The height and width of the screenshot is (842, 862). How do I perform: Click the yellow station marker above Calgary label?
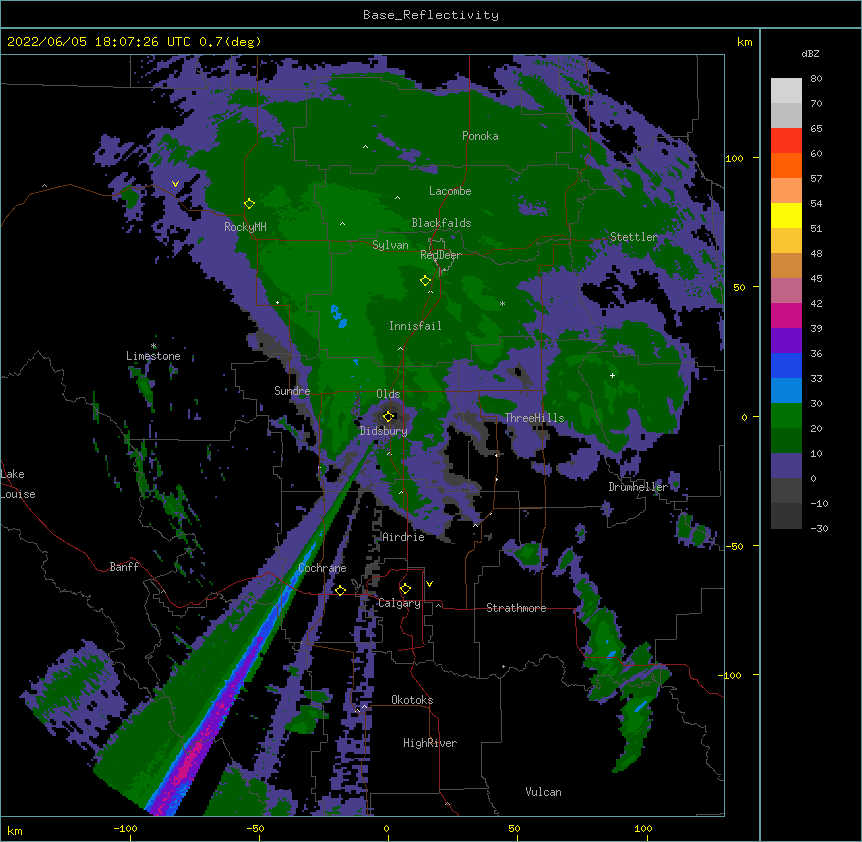point(405,589)
